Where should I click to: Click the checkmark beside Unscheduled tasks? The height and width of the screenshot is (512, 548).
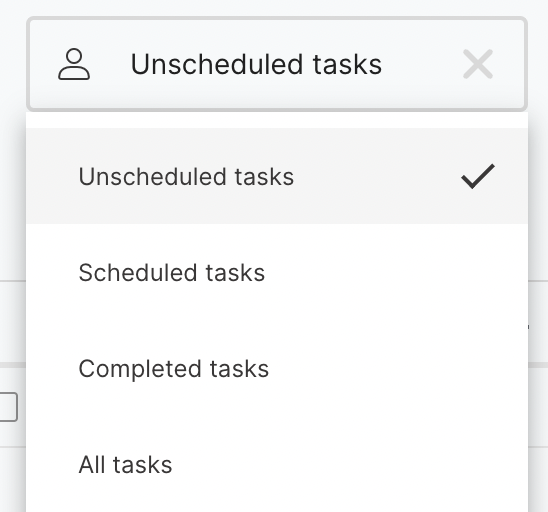(478, 176)
